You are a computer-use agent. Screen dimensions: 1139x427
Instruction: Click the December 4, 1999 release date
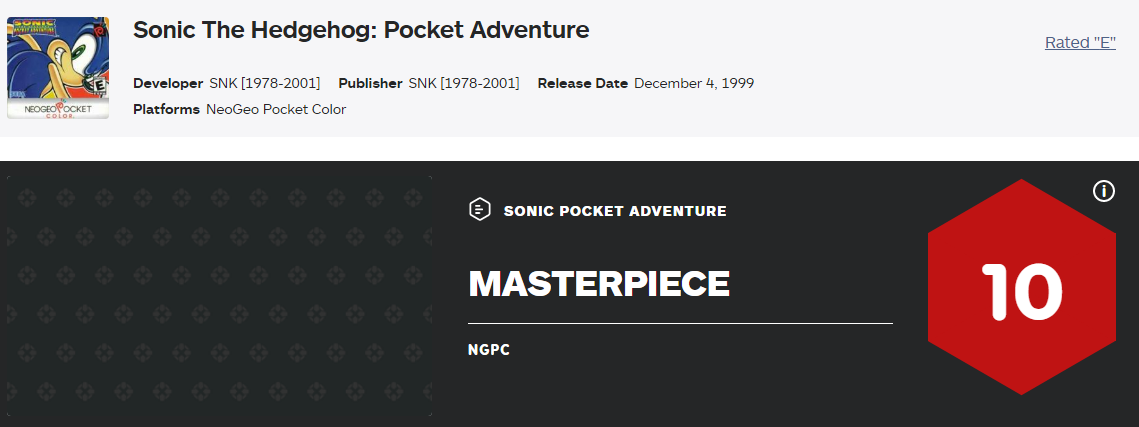click(694, 83)
